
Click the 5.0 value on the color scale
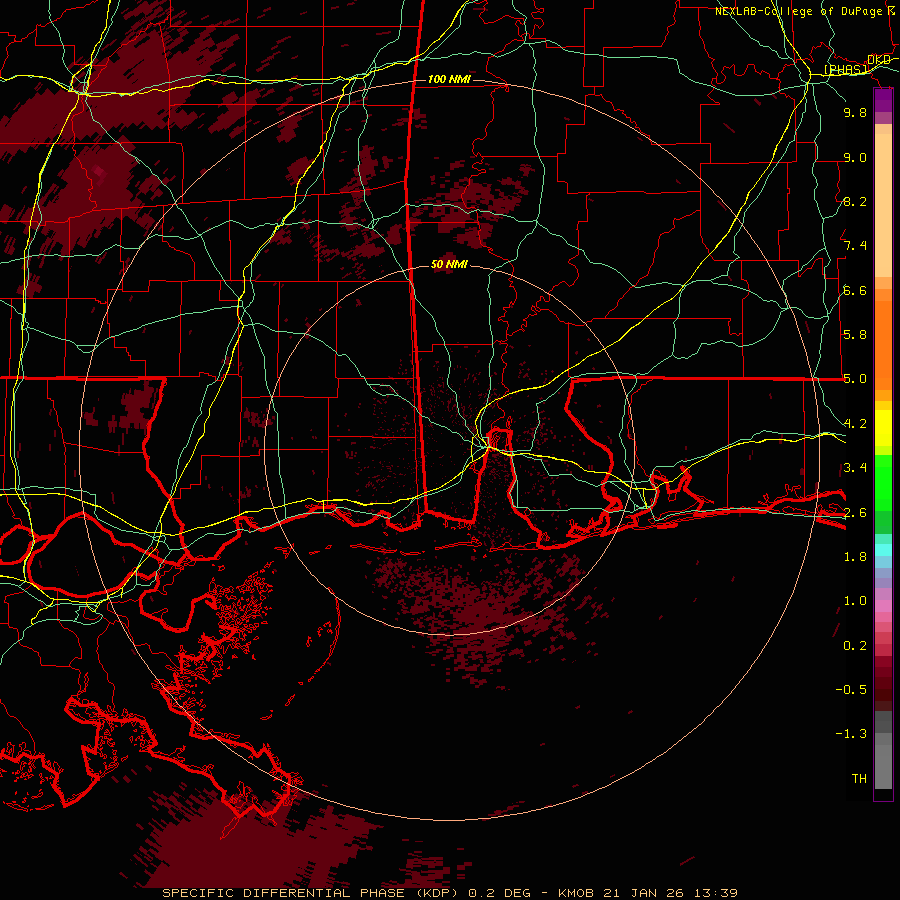point(855,379)
